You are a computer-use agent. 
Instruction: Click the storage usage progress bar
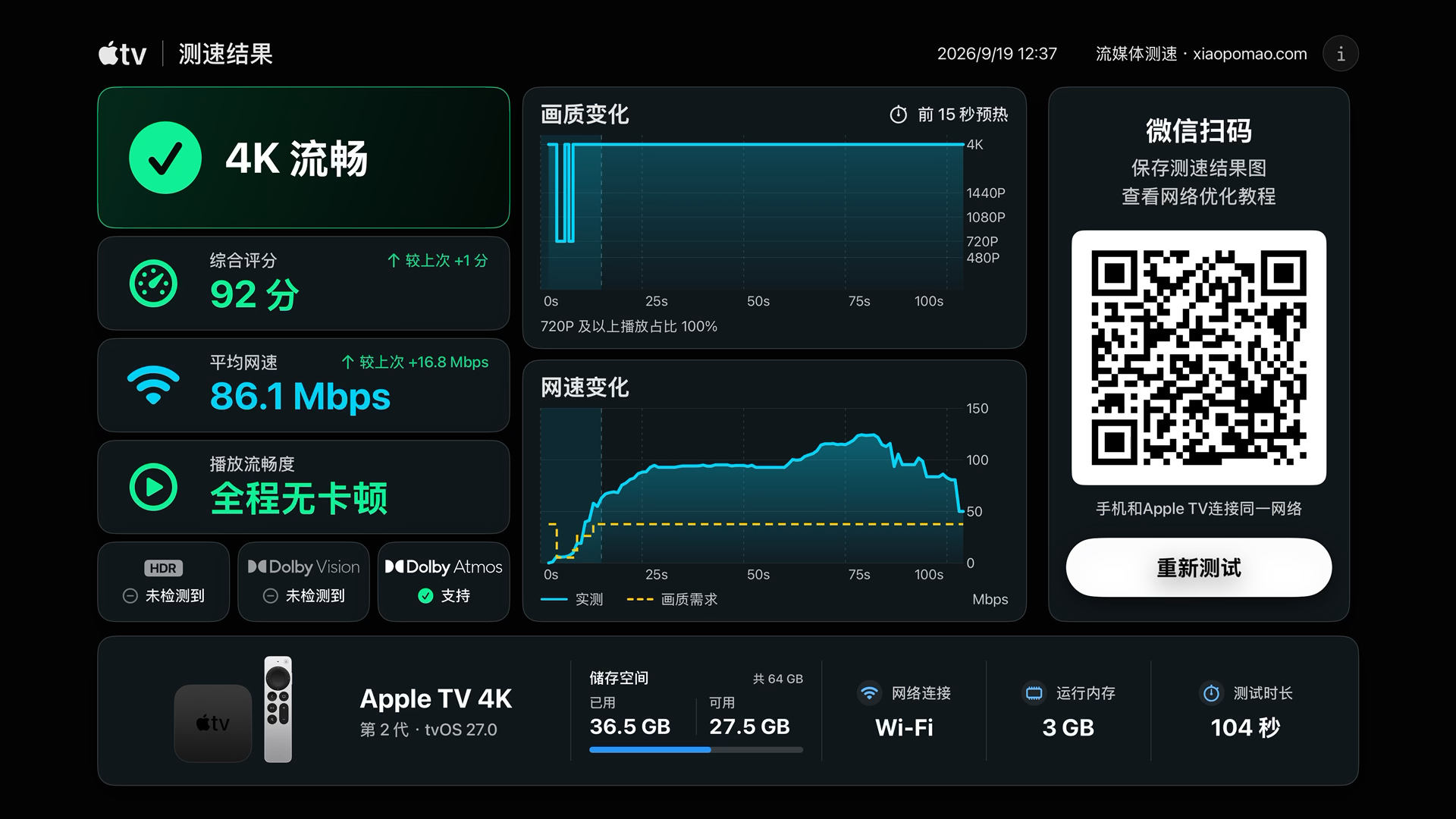695,750
